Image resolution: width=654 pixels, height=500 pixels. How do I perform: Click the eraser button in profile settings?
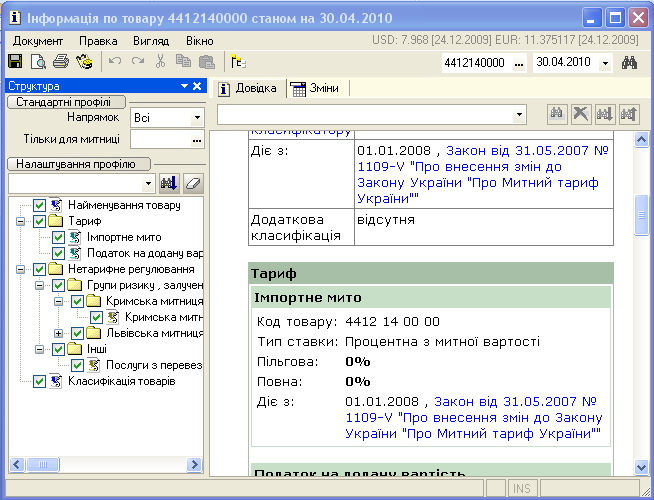[193, 183]
